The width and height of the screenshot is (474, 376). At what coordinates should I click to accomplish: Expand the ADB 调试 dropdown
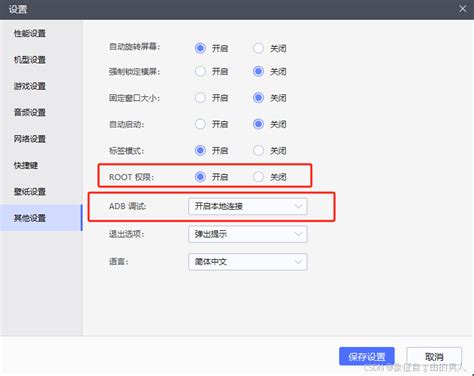(248, 206)
